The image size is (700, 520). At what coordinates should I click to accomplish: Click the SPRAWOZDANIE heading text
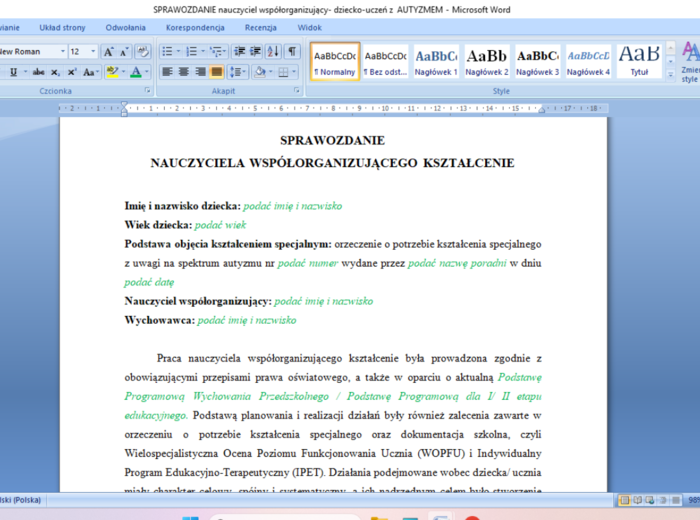click(x=332, y=141)
